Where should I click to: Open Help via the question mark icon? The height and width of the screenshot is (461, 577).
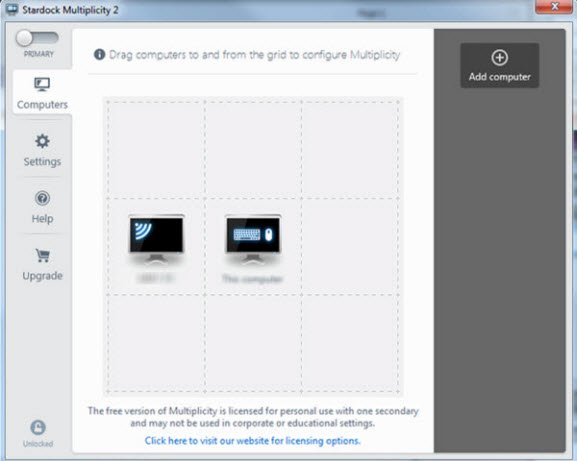(42, 198)
